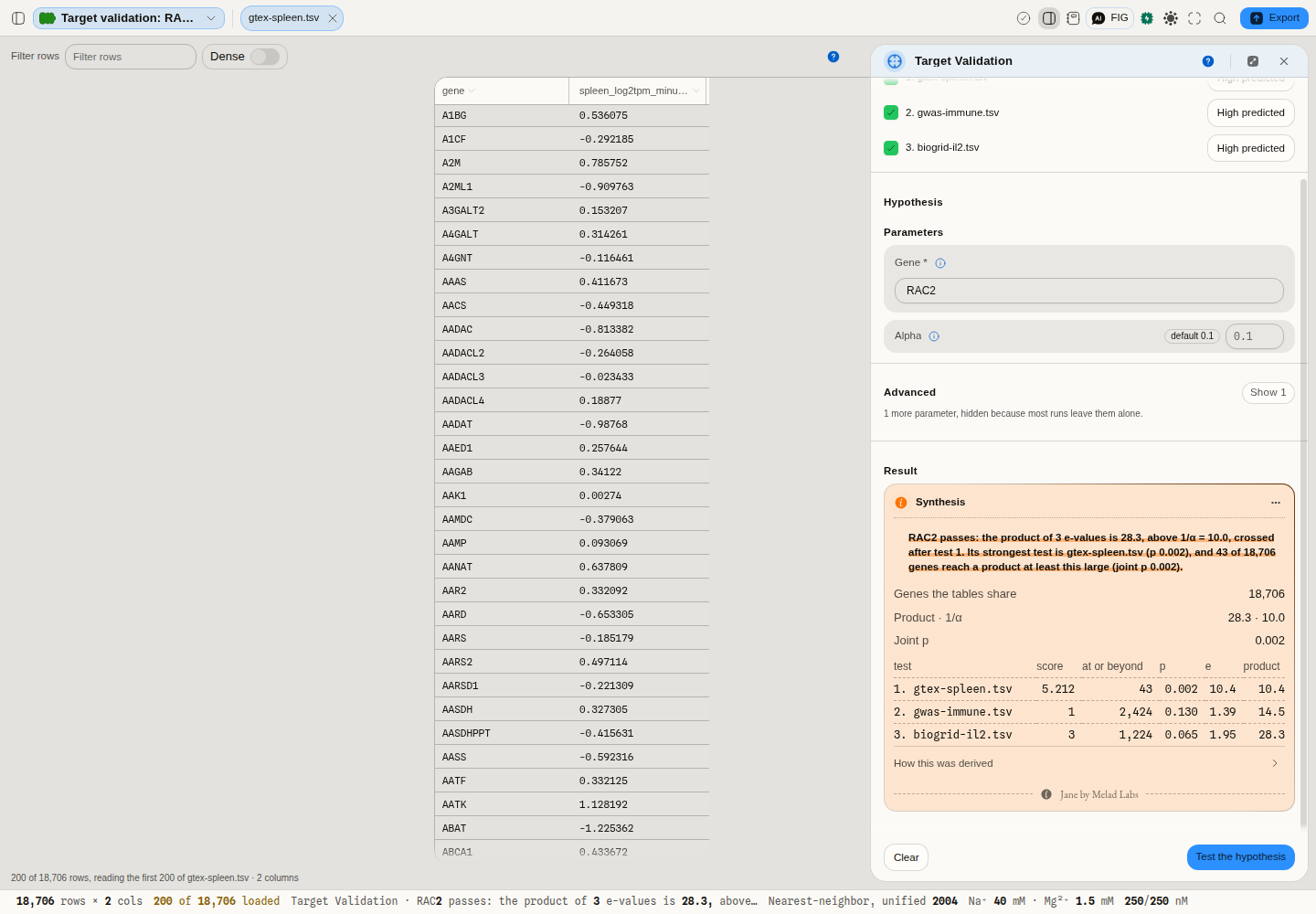1316x914 pixels.
Task: Click the Joint p value 0.002
Action: [x=1269, y=641]
